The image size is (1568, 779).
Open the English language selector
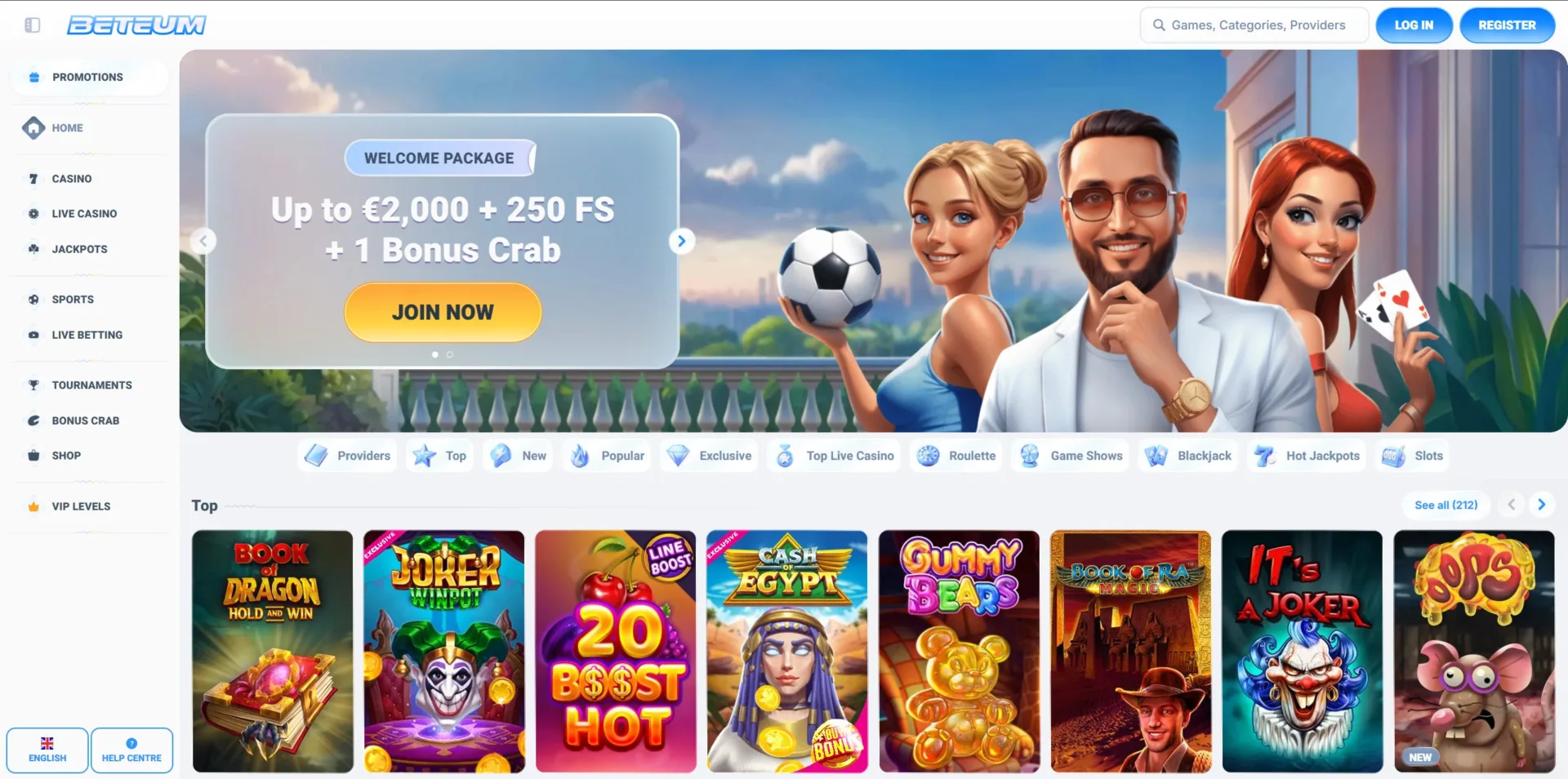[47, 750]
